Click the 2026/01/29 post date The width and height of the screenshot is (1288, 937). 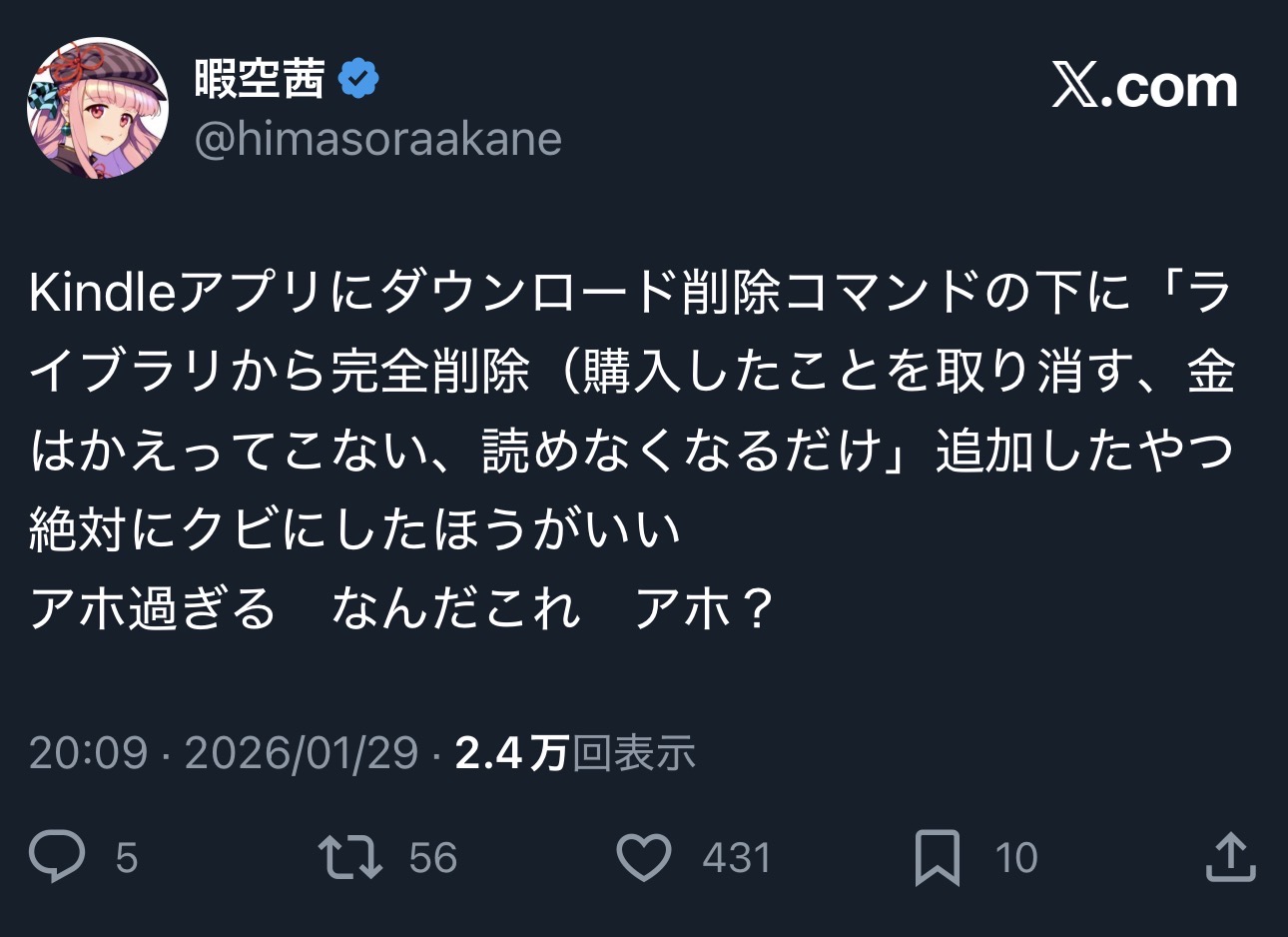tap(301, 752)
